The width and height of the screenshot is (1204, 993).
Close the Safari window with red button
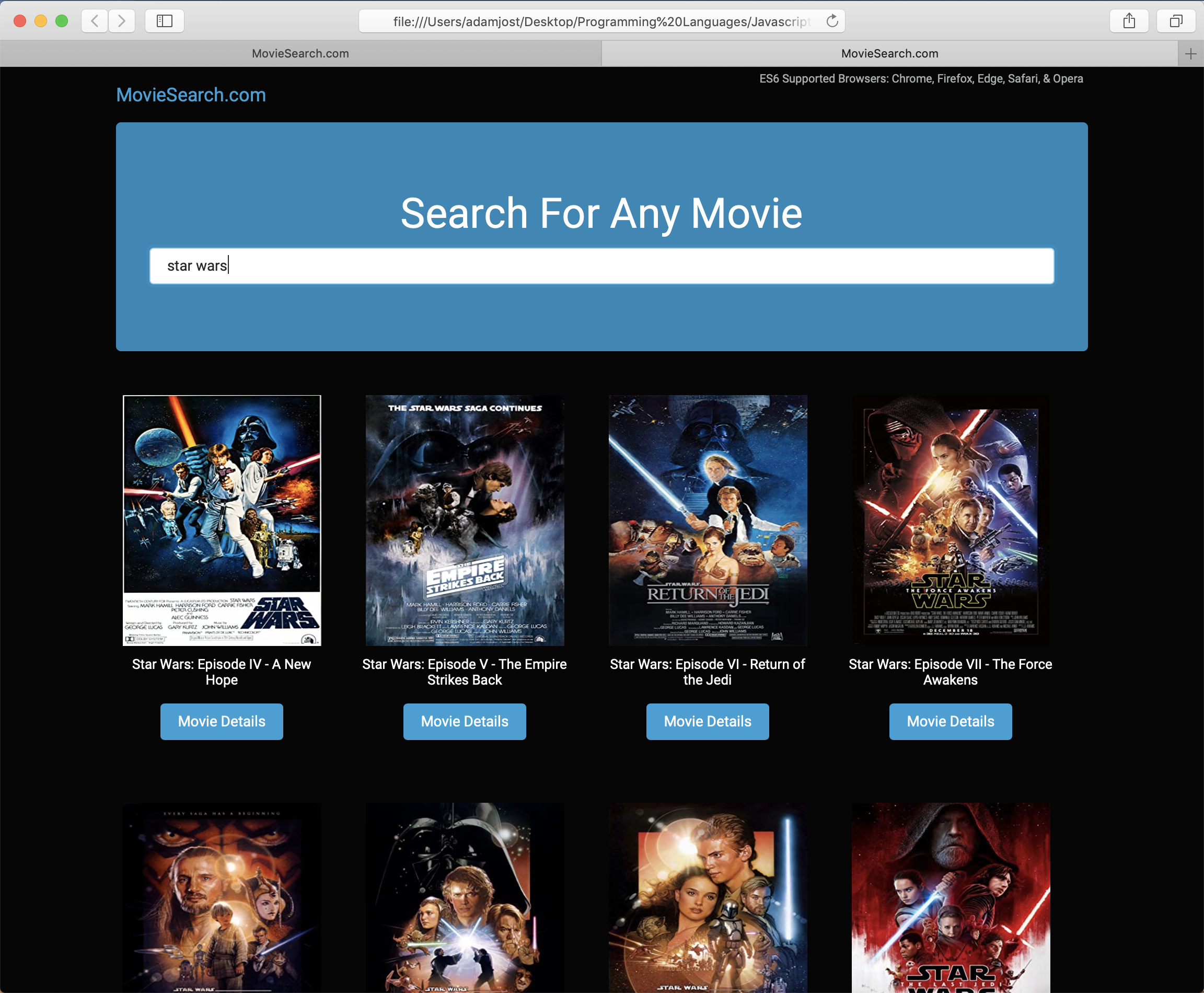20,21
